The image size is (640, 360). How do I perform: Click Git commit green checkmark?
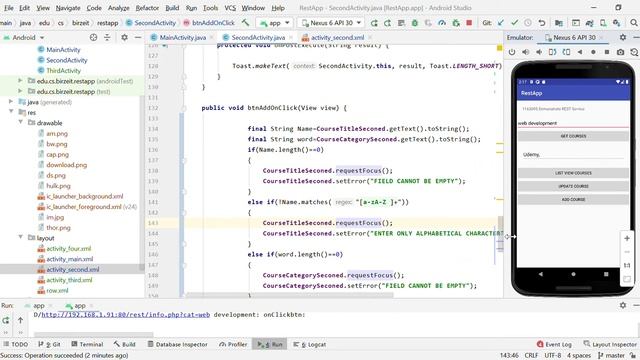514,23
